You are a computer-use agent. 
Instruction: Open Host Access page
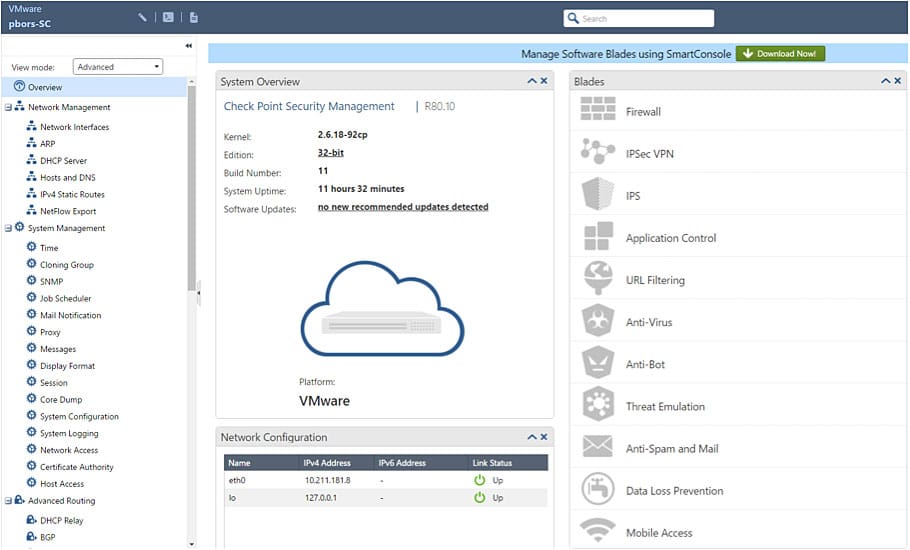(62, 483)
